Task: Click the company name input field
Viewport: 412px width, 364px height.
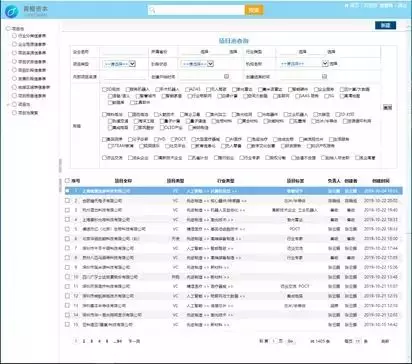Action: coord(123,52)
